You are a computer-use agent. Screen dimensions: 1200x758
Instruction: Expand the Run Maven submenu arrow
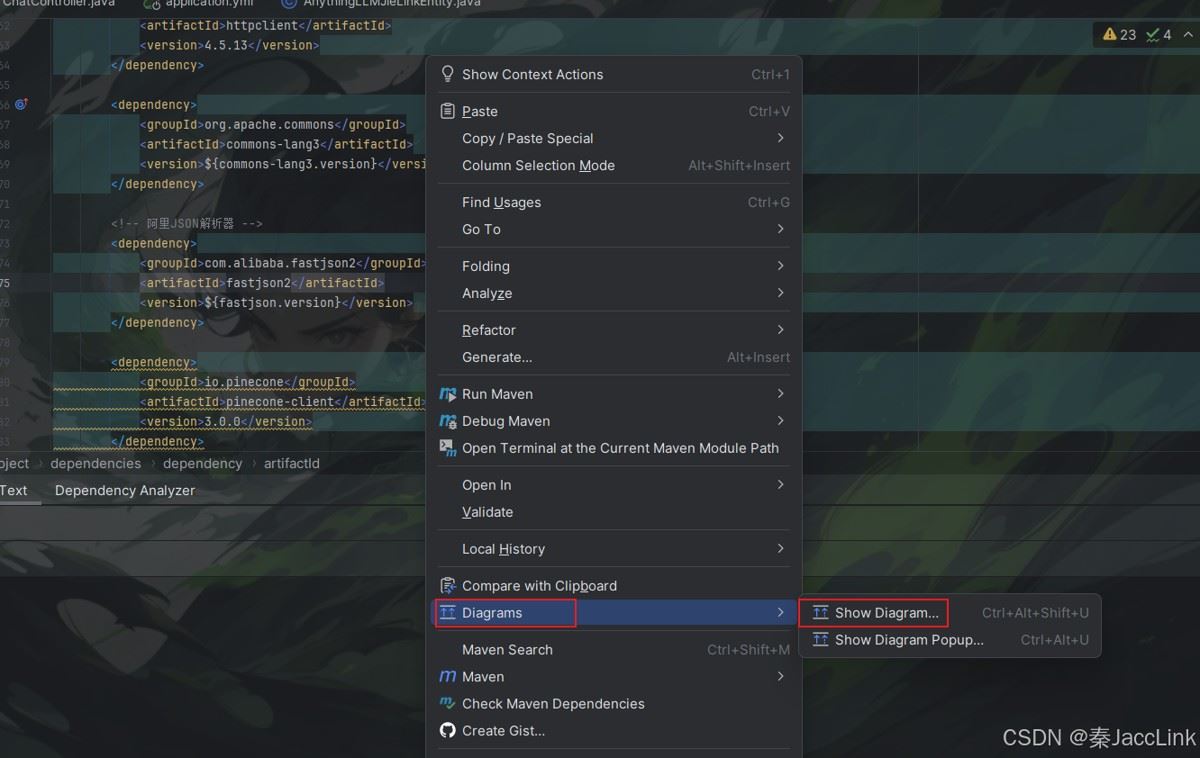(x=781, y=394)
